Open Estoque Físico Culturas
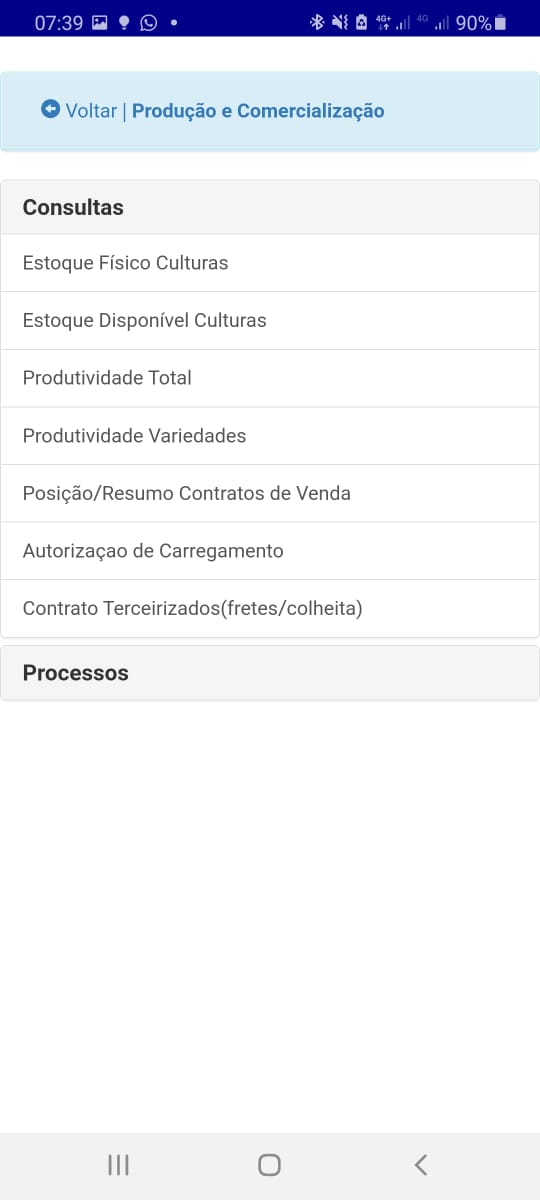Screen dimensions: 540x1200 (x=270, y=263)
